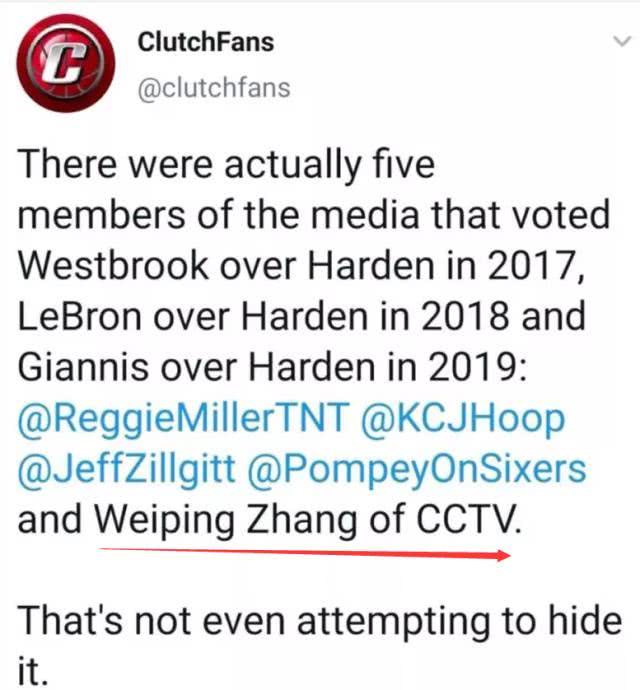The image size is (640, 690).
Task: Click the line 'That's not even attempting to hide'
Action: [320, 621]
